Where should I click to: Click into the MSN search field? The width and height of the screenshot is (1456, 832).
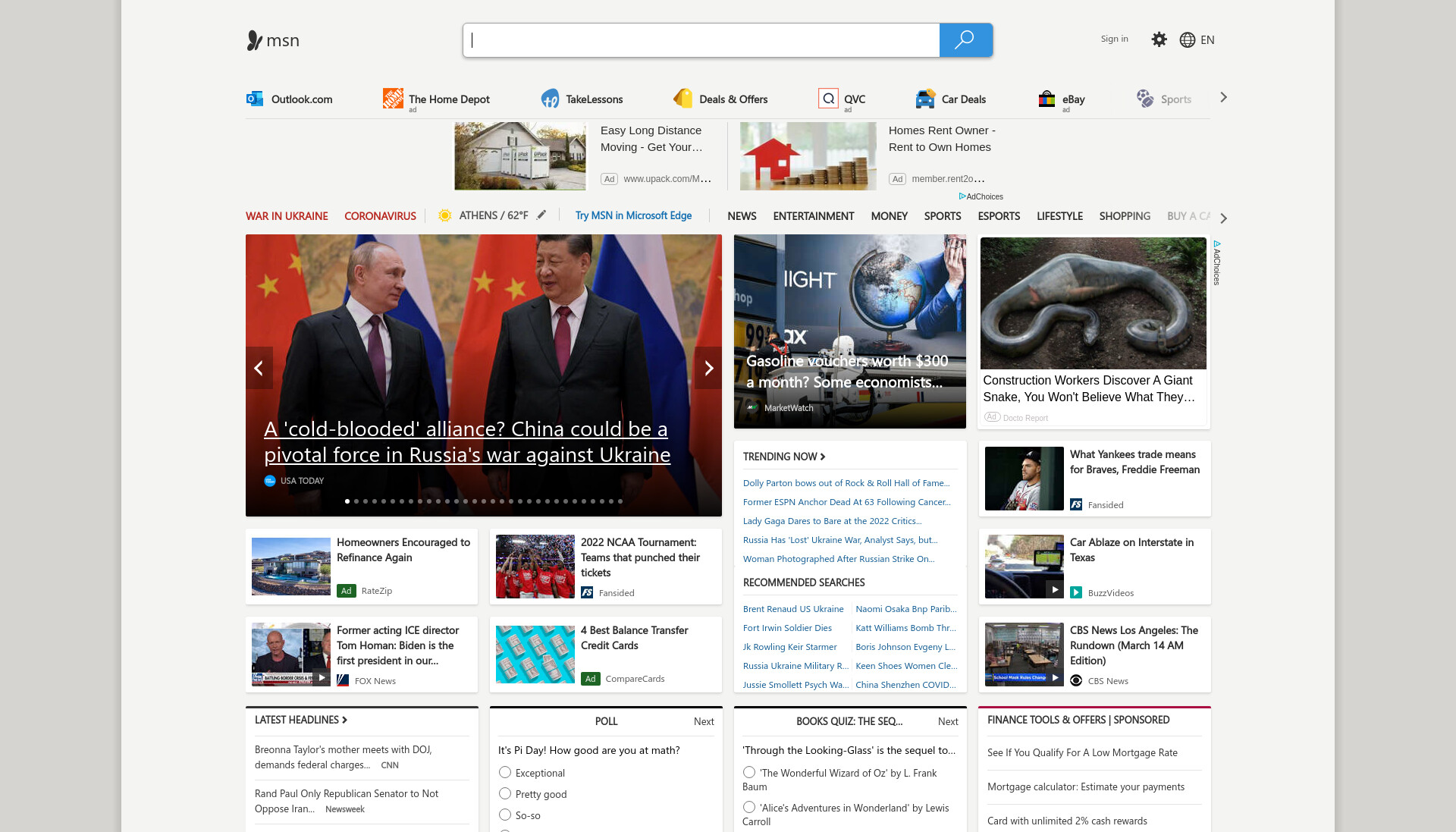point(701,40)
